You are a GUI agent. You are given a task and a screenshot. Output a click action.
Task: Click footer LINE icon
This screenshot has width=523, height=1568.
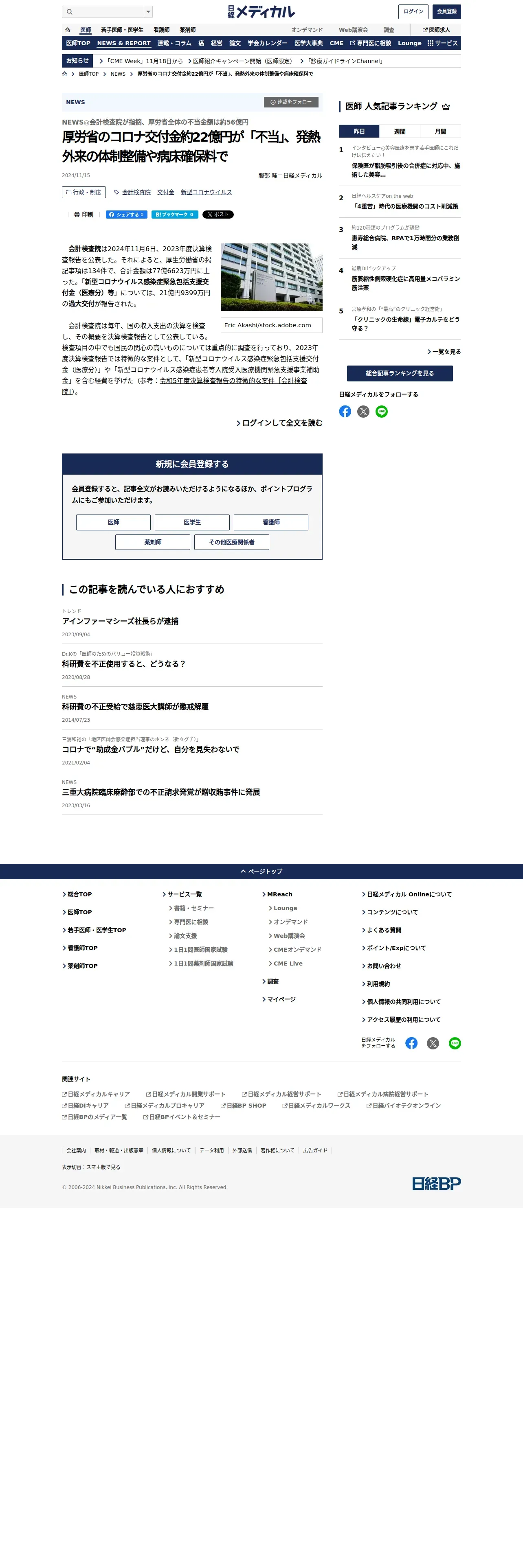(x=455, y=1043)
